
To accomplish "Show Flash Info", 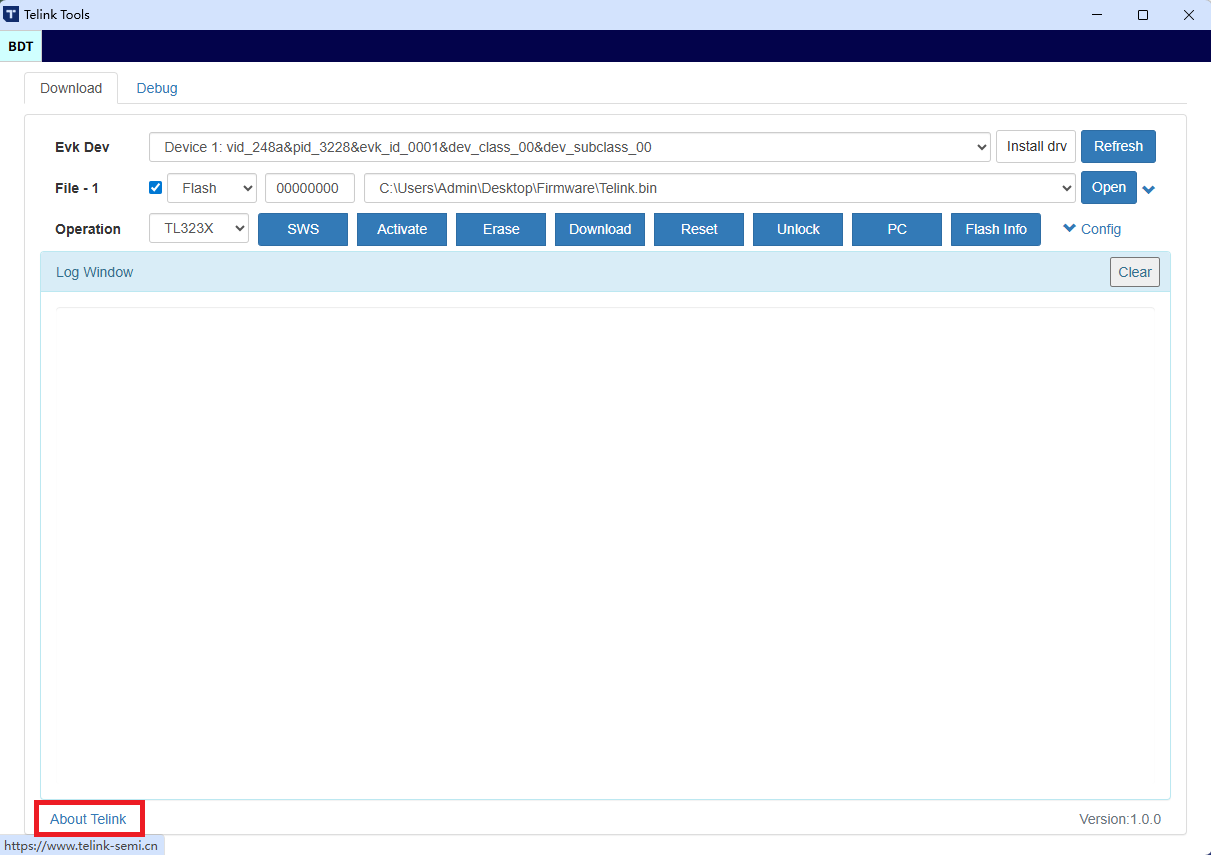I will (x=995, y=229).
